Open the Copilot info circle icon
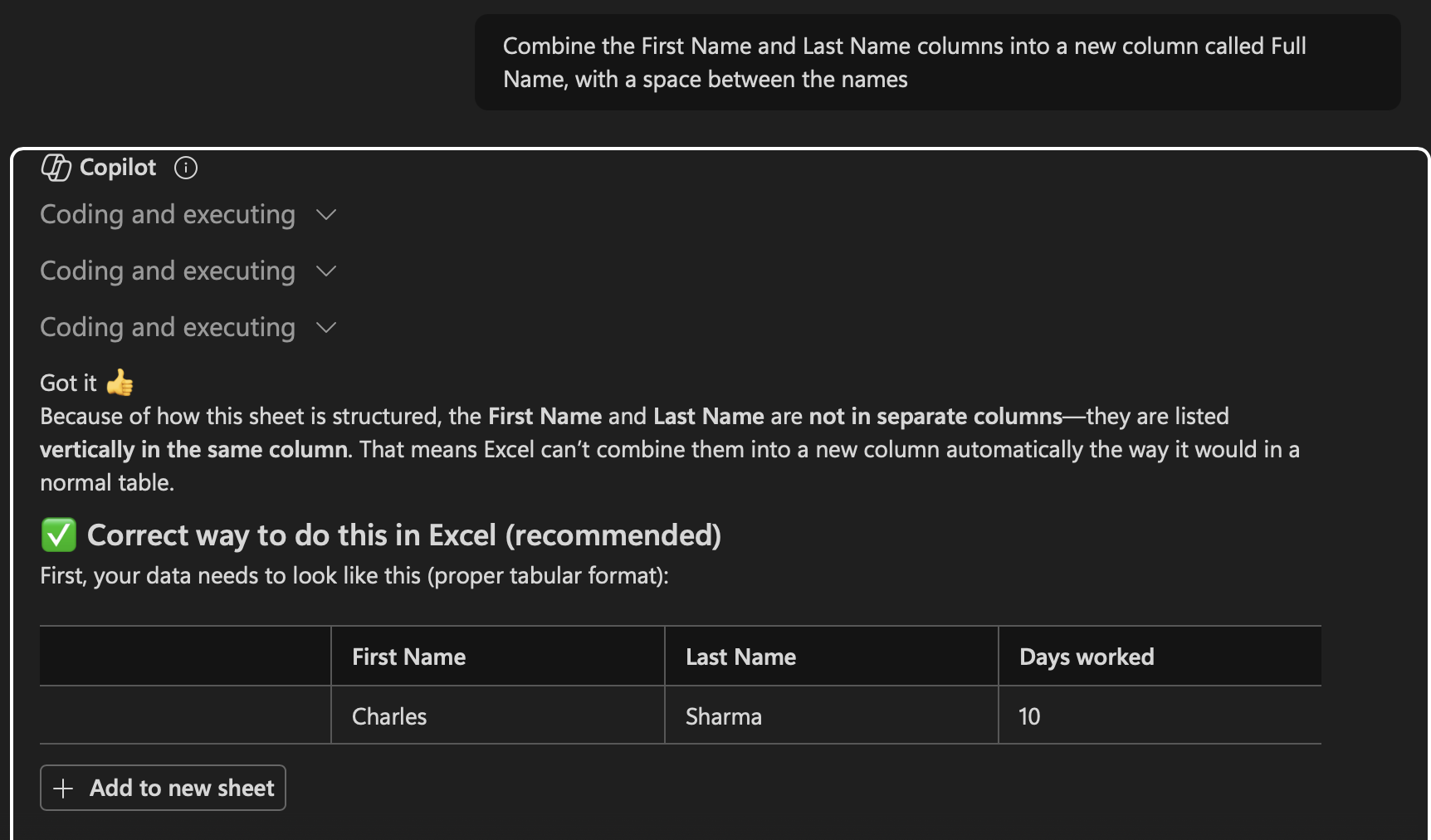 [186, 168]
